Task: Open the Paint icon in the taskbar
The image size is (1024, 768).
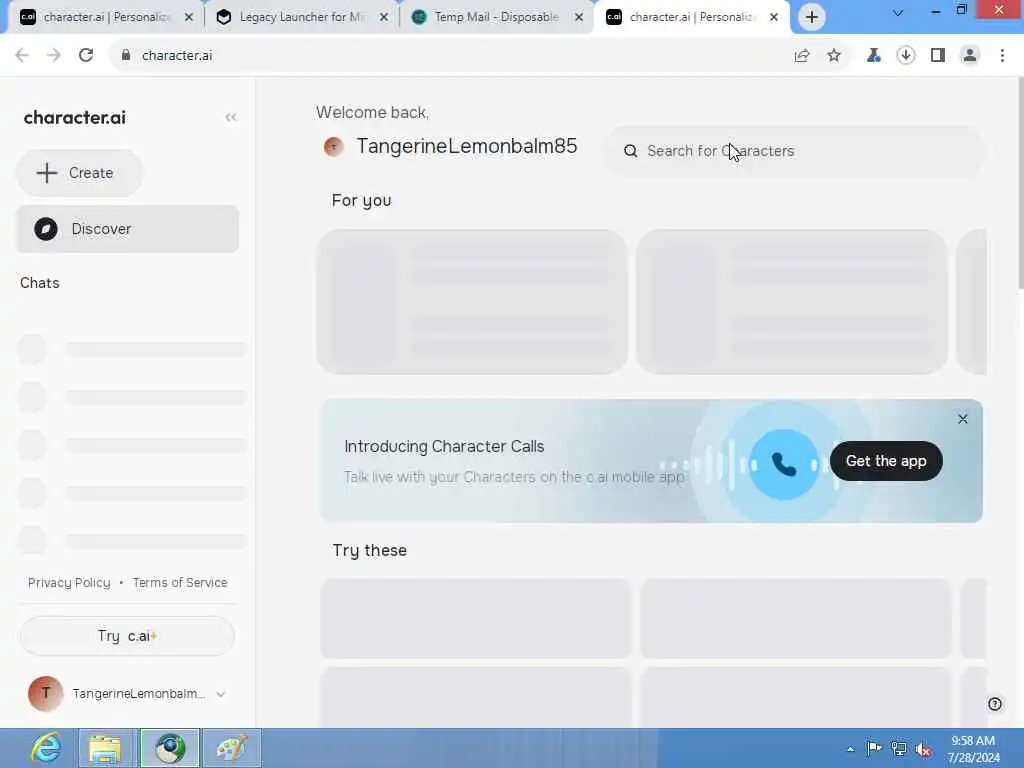Action: pos(232,748)
